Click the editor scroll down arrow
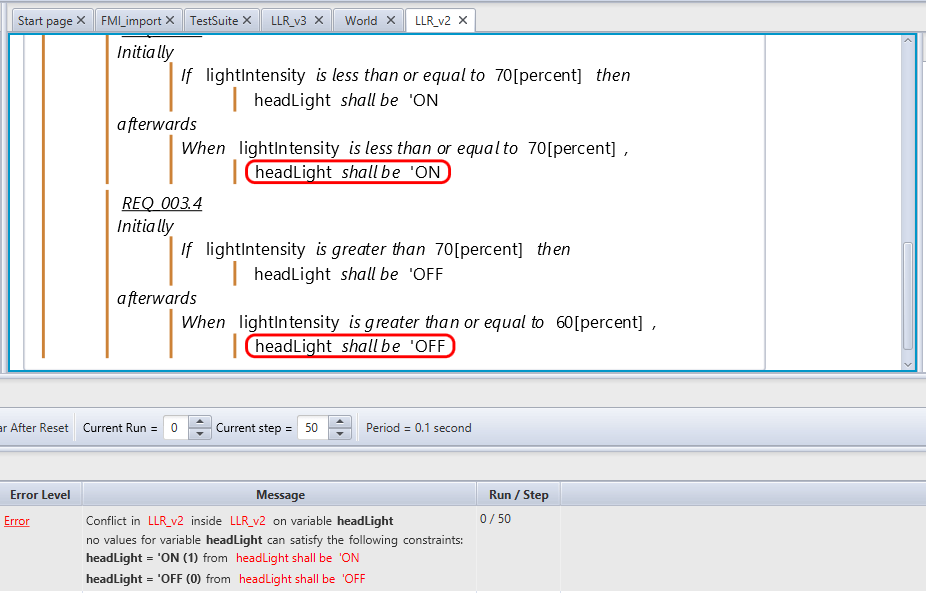This screenshot has height=593, width=926. click(x=908, y=364)
